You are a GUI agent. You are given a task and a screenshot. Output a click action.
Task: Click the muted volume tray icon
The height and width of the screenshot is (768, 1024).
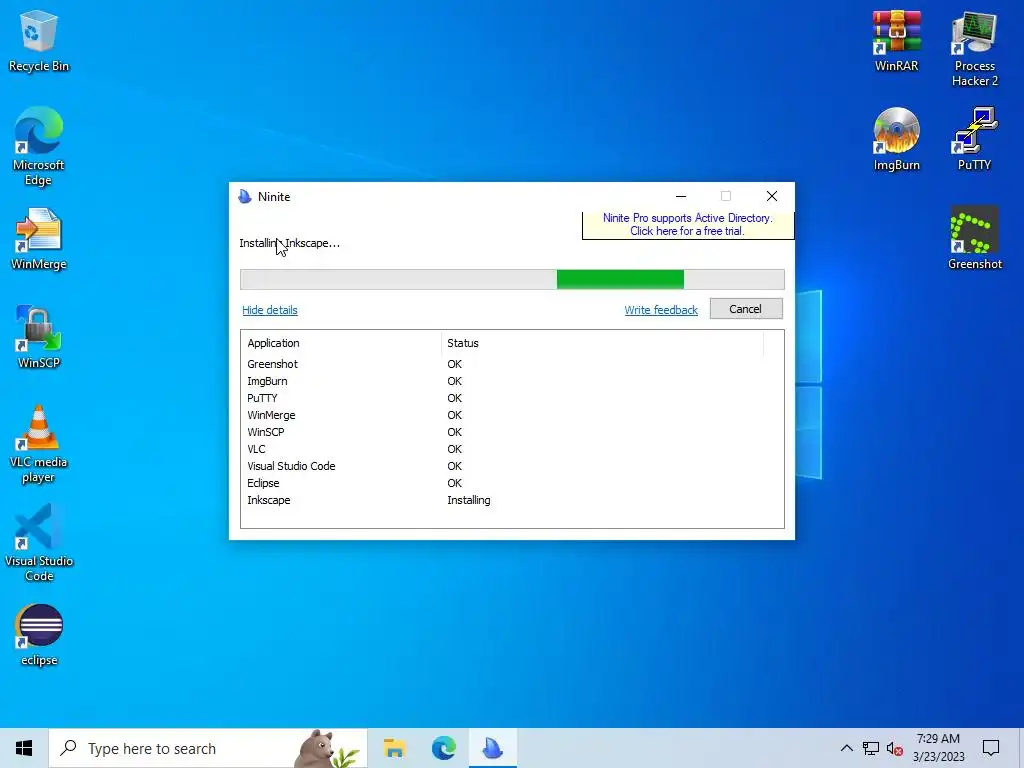895,748
